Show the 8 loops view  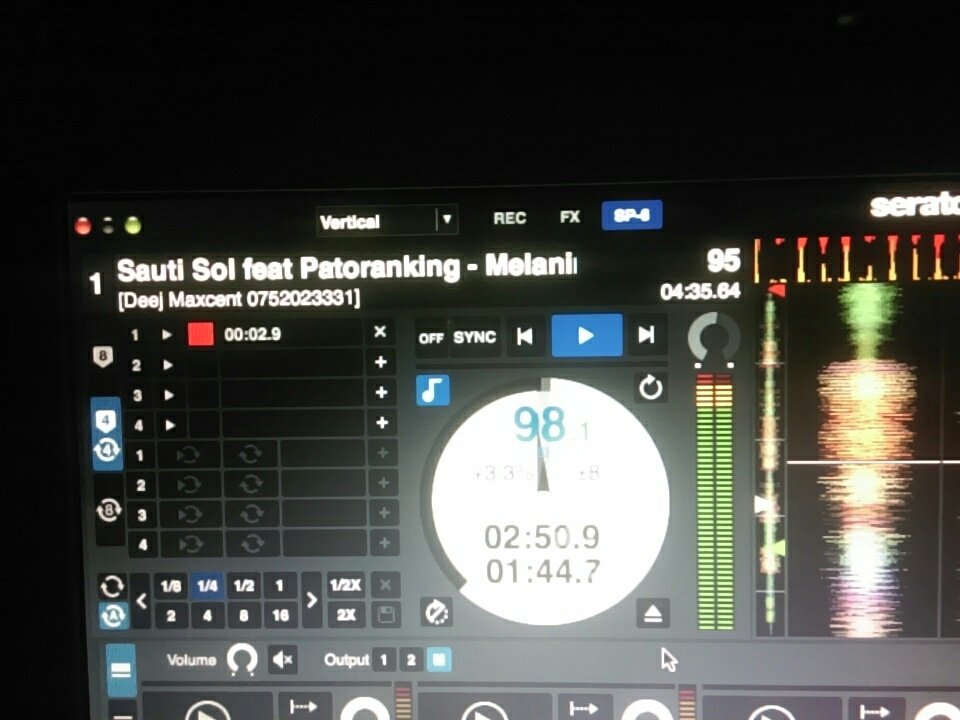coord(109,509)
